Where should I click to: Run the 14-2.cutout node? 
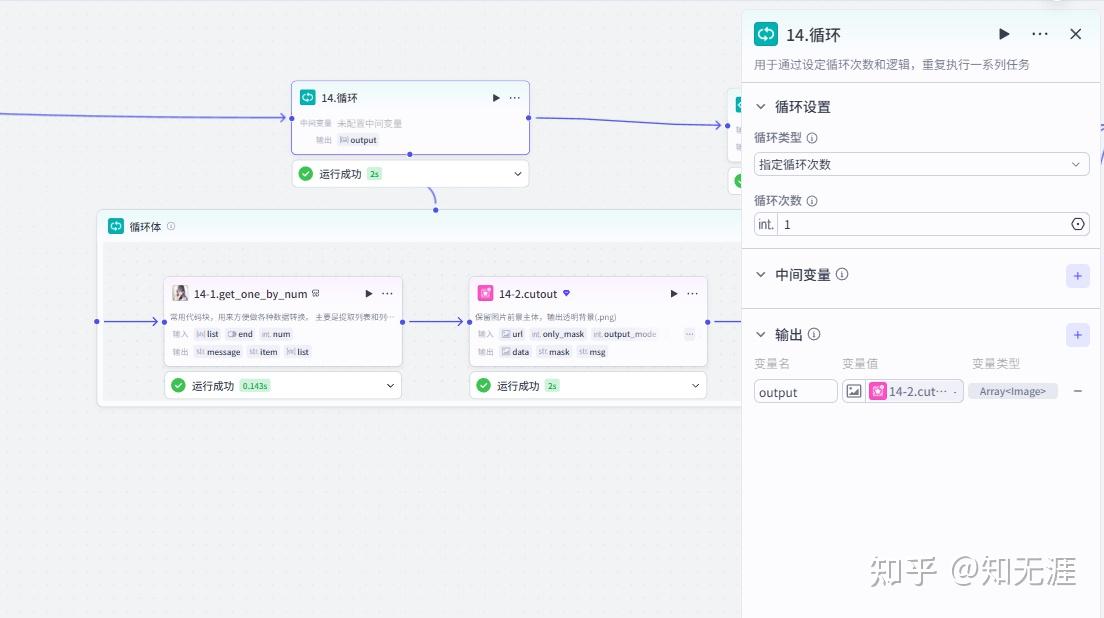tap(674, 294)
